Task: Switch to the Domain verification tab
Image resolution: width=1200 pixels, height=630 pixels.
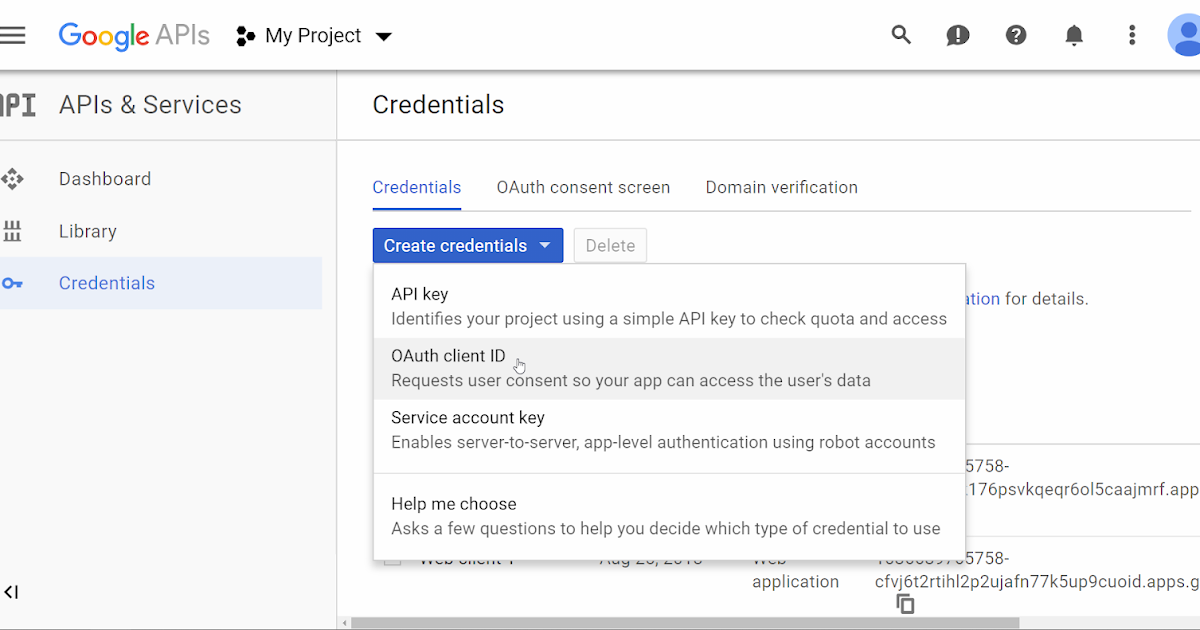Action: [x=781, y=187]
